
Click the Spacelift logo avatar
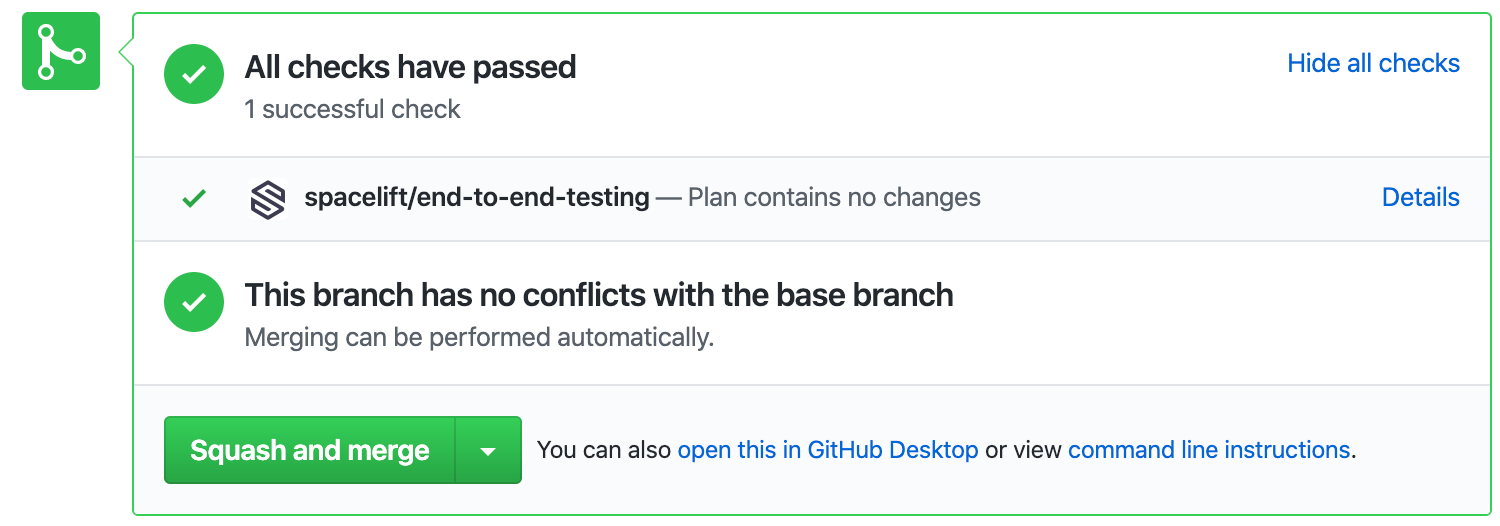268,199
